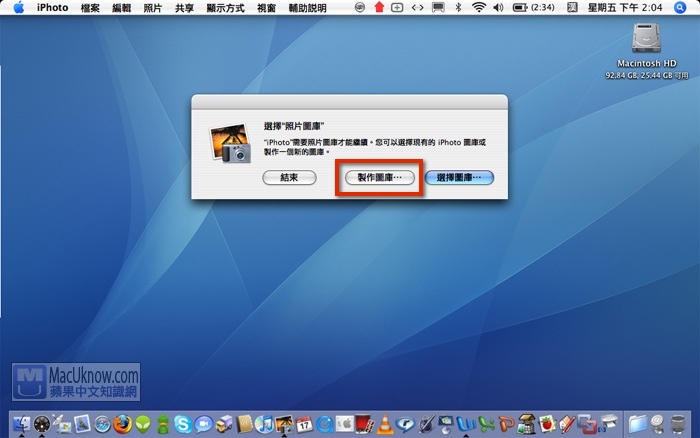Open the iPhoto application menu
The image size is (700, 438).
click(x=52, y=7)
